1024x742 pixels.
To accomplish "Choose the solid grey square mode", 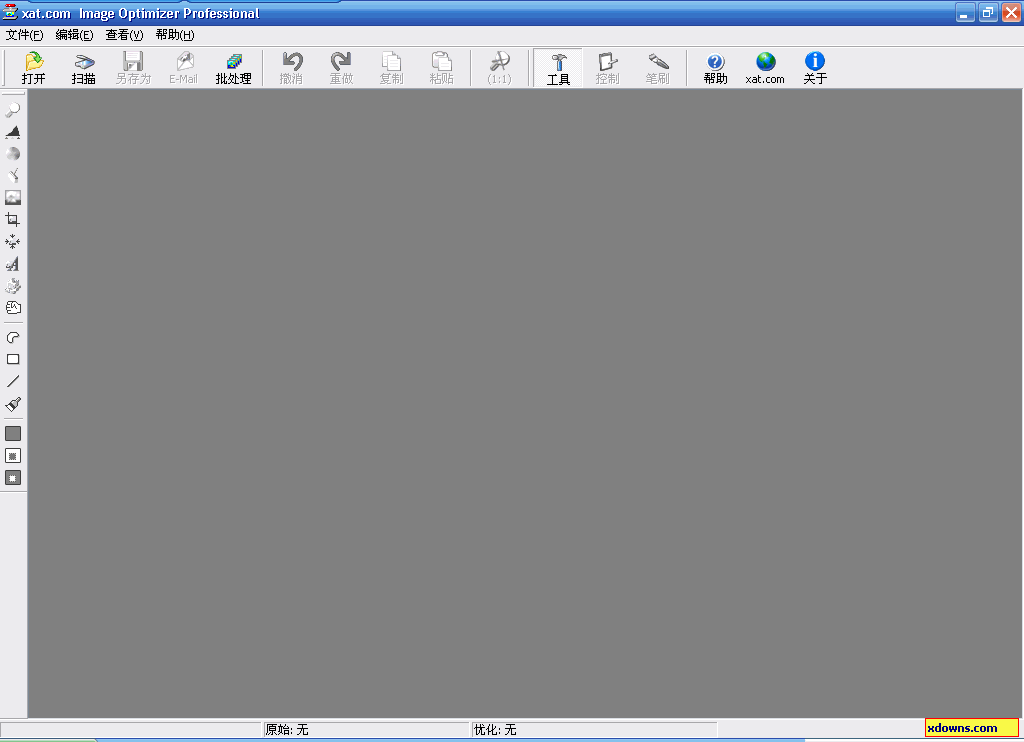I will pyautogui.click(x=13, y=434).
